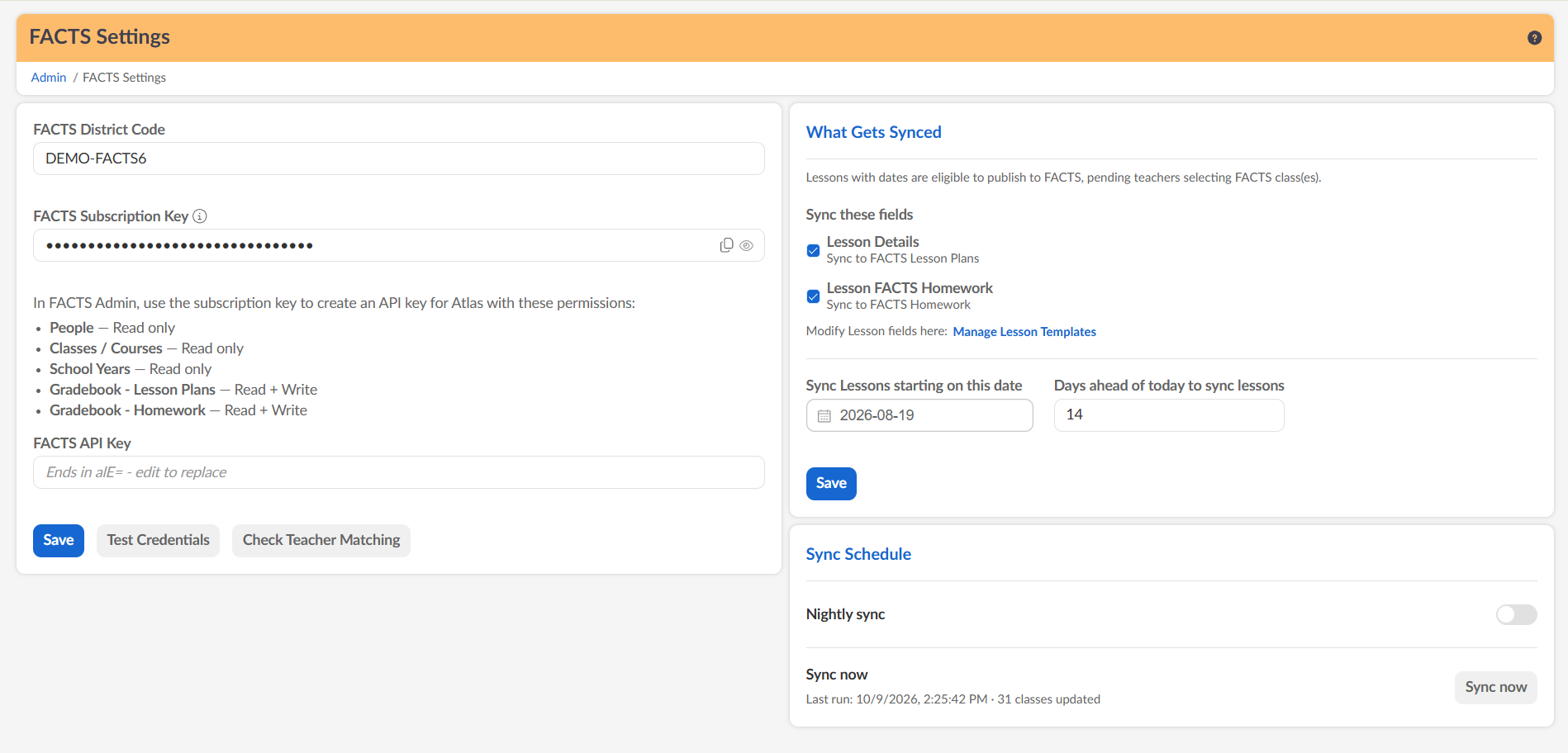Click the info icon beside Subscription Key
The height and width of the screenshot is (753, 1568).
[x=200, y=216]
